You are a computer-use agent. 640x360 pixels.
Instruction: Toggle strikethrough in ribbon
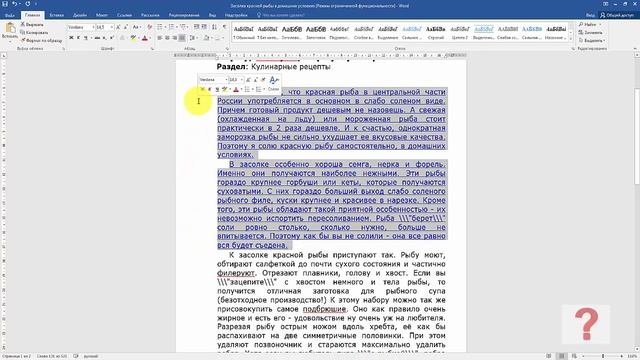[x=97, y=38]
